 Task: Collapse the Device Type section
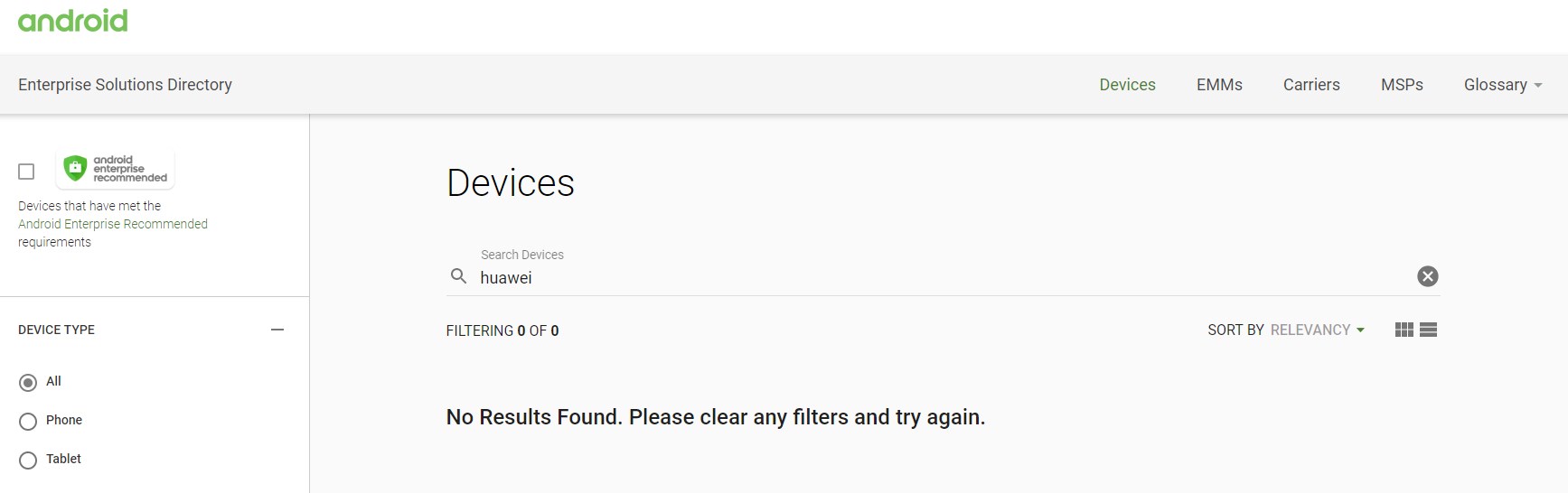click(277, 330)
